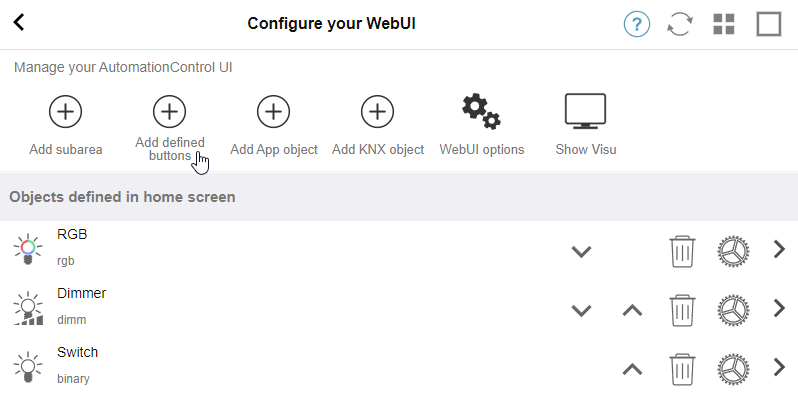Open settings gear for Switch
This screenshot has height=401, width=798.
pos(733,369)
